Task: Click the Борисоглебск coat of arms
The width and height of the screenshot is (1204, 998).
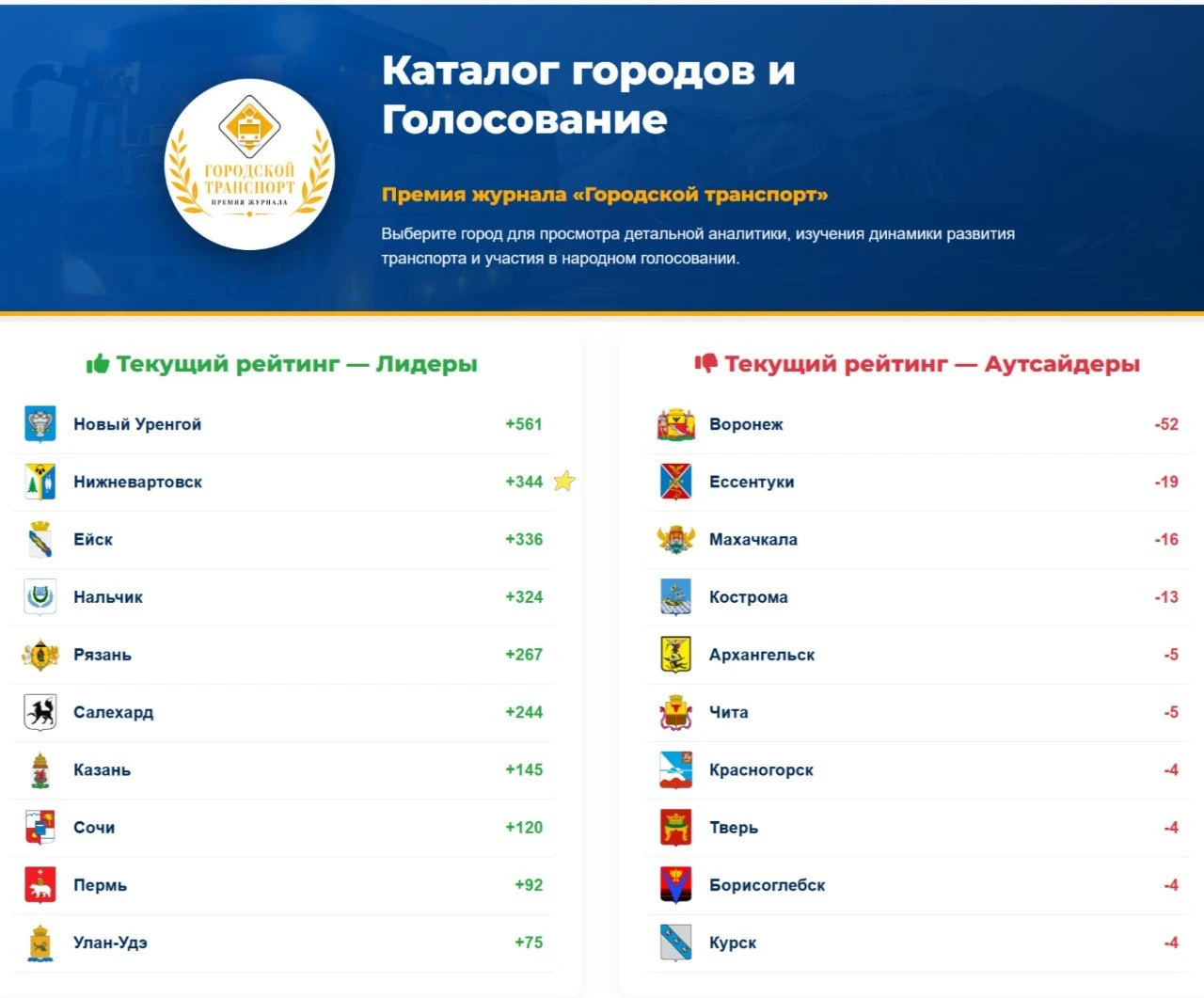Action: tap(676, 885)
